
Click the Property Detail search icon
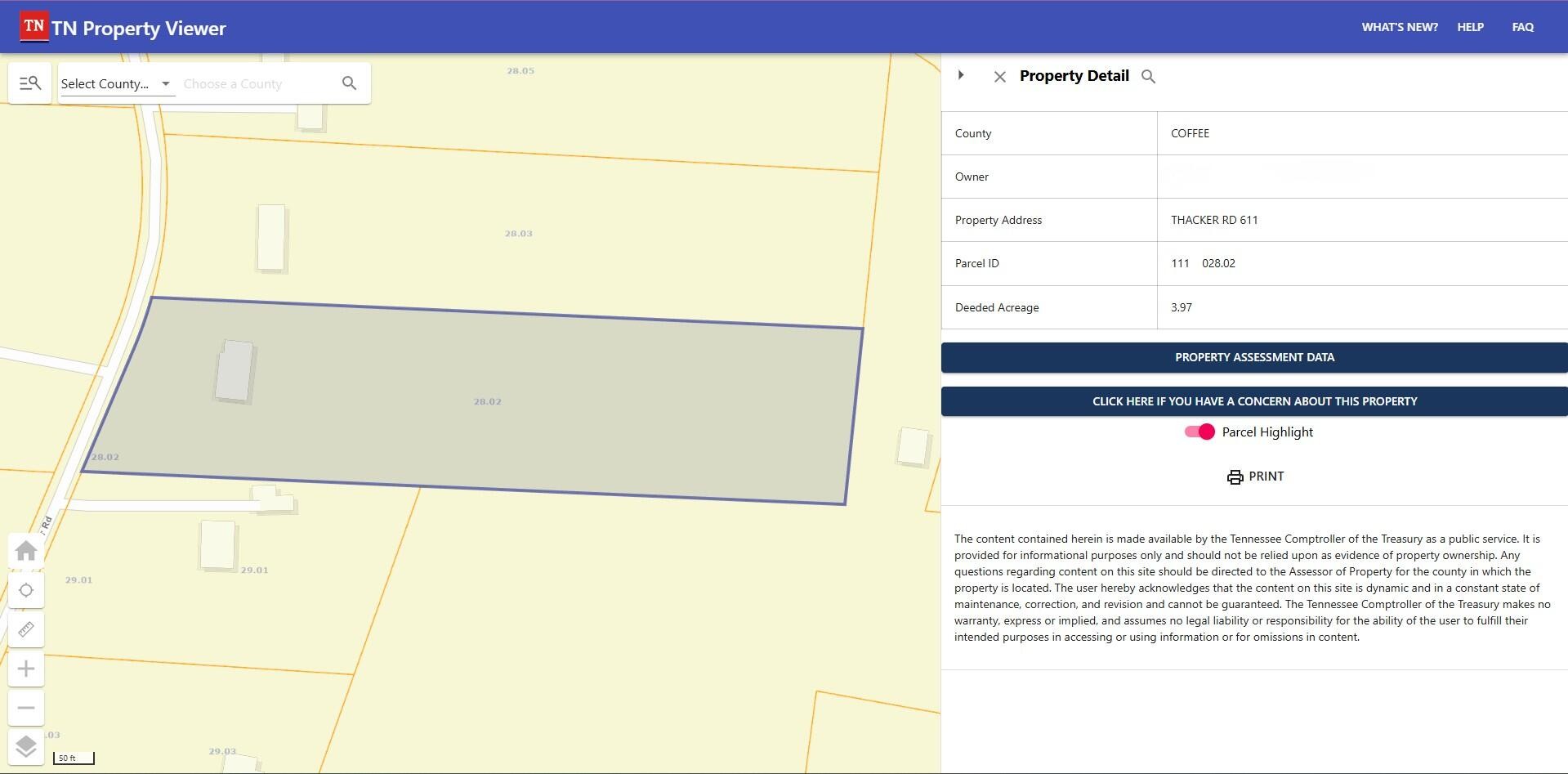[1148, 77]
